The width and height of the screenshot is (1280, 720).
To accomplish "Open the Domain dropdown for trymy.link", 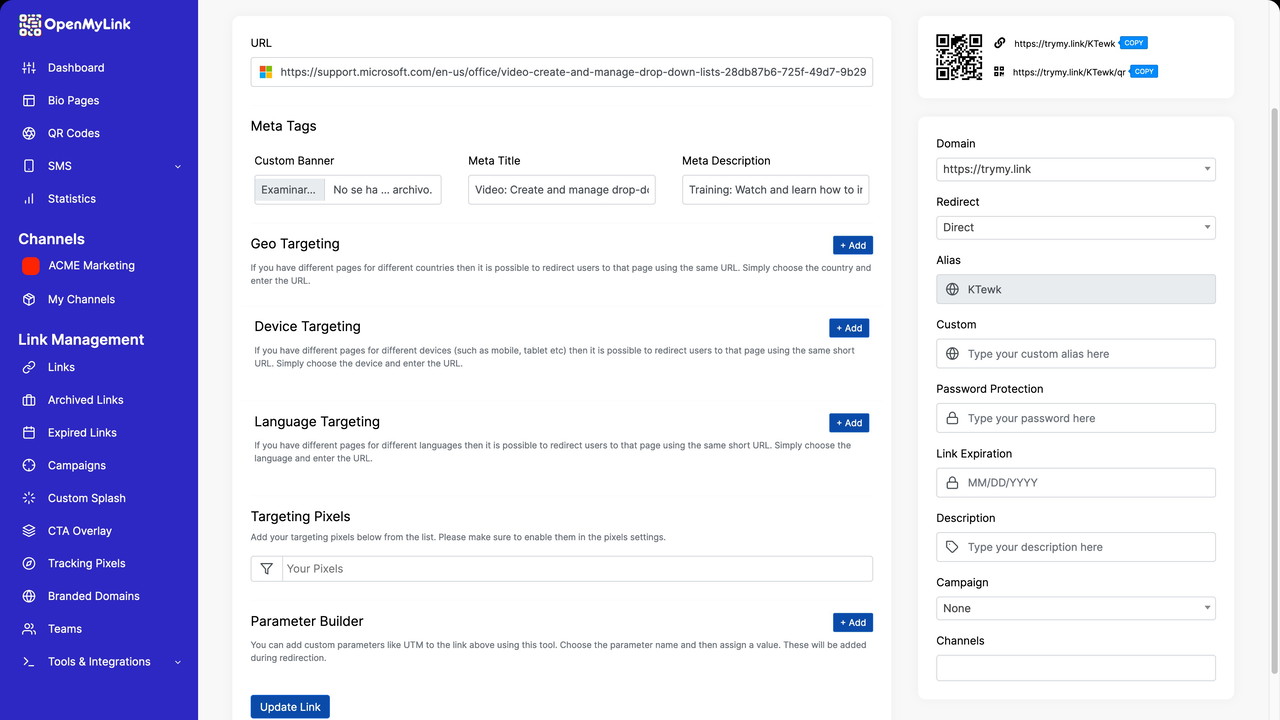I will [x=1075, y=169].
